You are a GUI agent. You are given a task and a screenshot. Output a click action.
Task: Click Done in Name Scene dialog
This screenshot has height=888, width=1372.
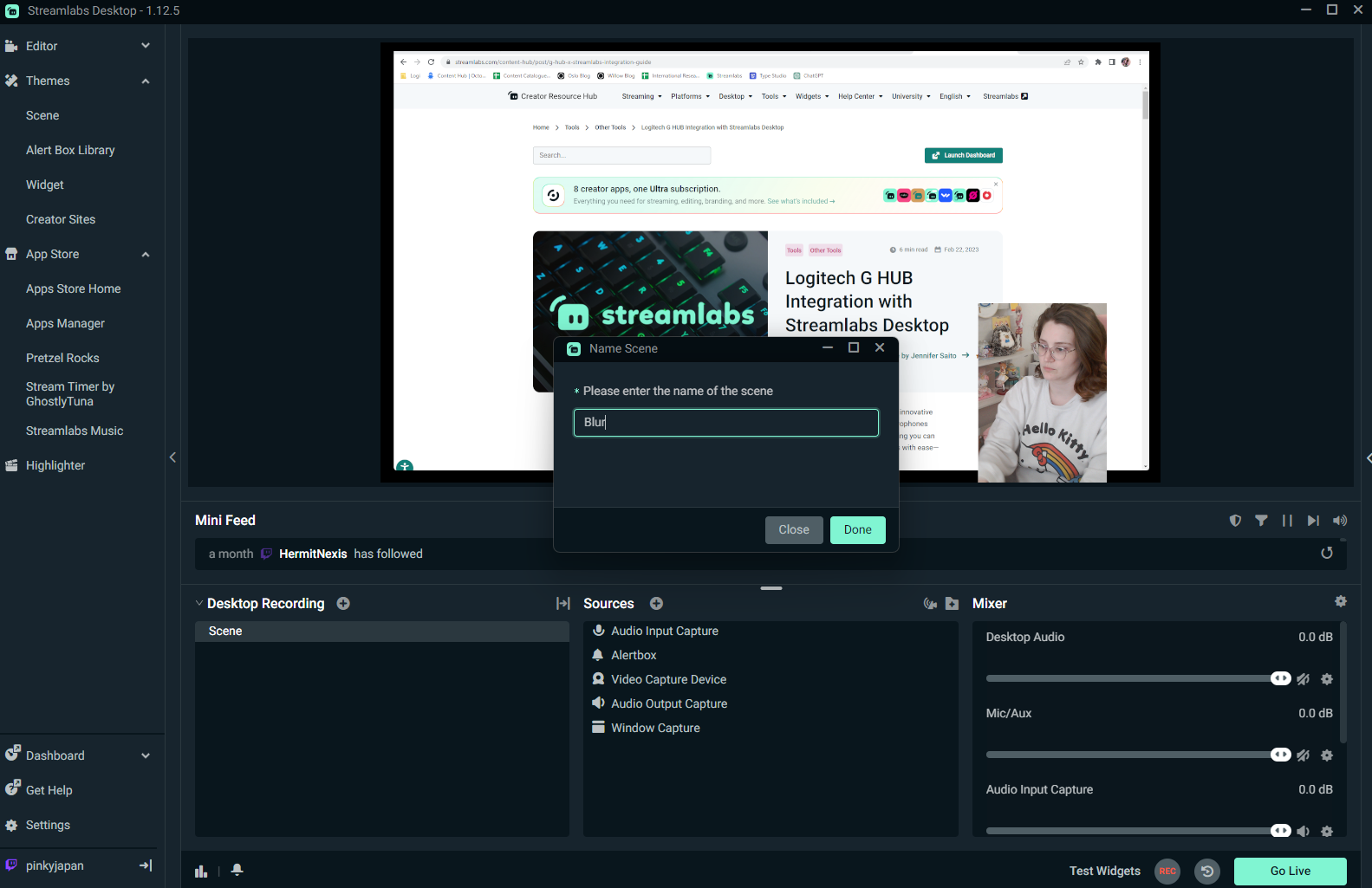point(858,530)
